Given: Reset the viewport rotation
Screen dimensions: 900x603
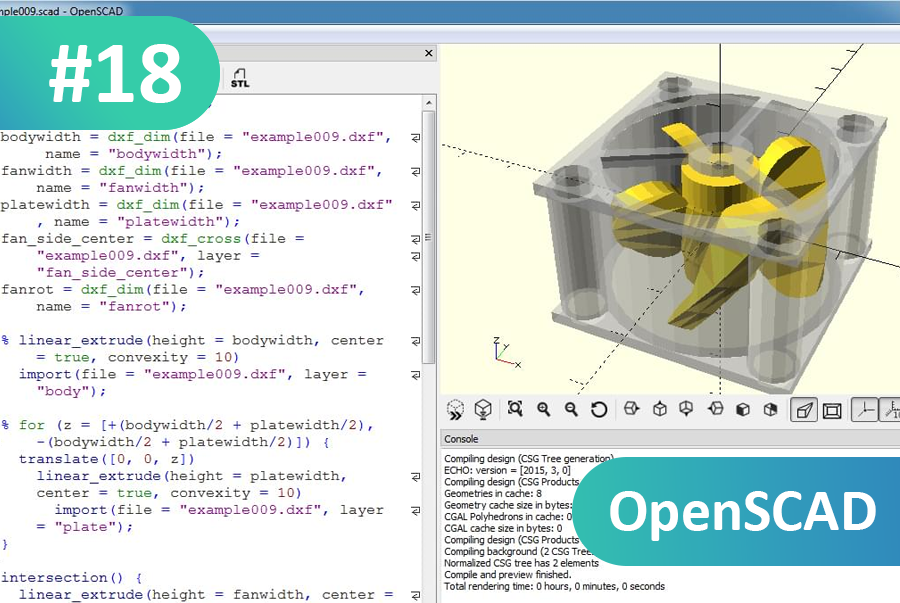Looking at the screenshot, I should [598, 409].
